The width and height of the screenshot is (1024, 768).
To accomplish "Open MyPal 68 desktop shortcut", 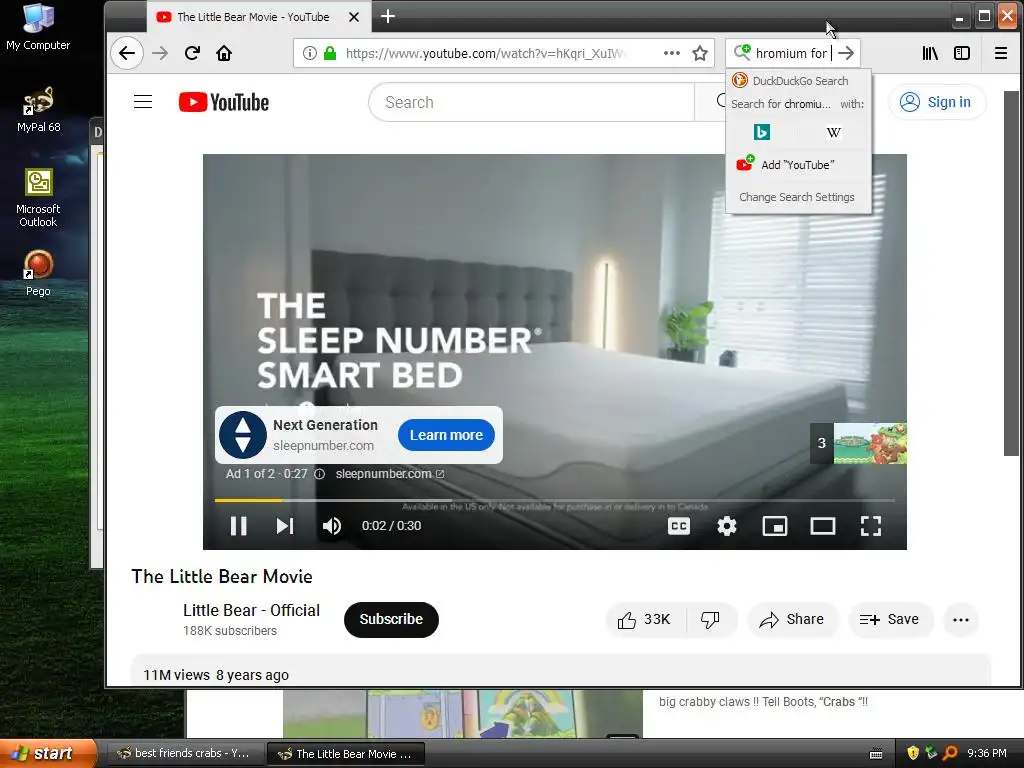I will 38,110.
